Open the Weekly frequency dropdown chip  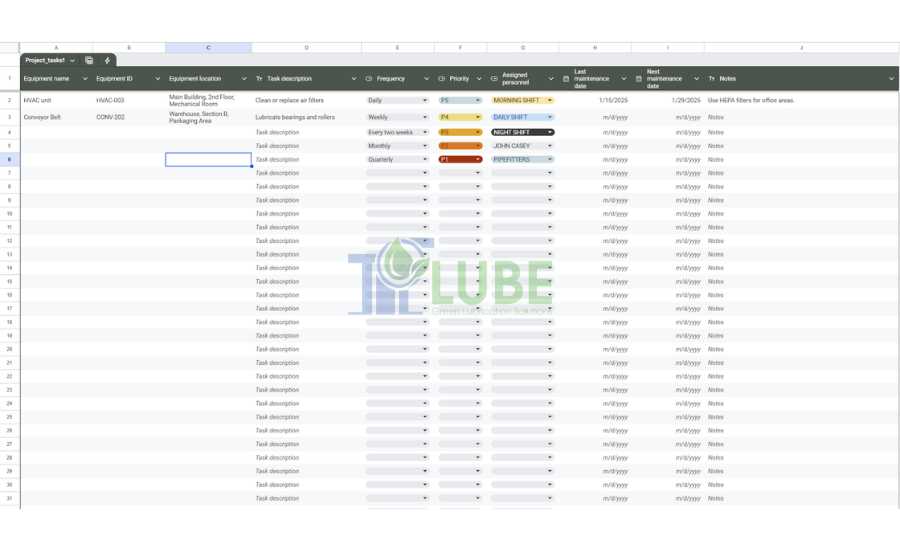pos(397,117)
